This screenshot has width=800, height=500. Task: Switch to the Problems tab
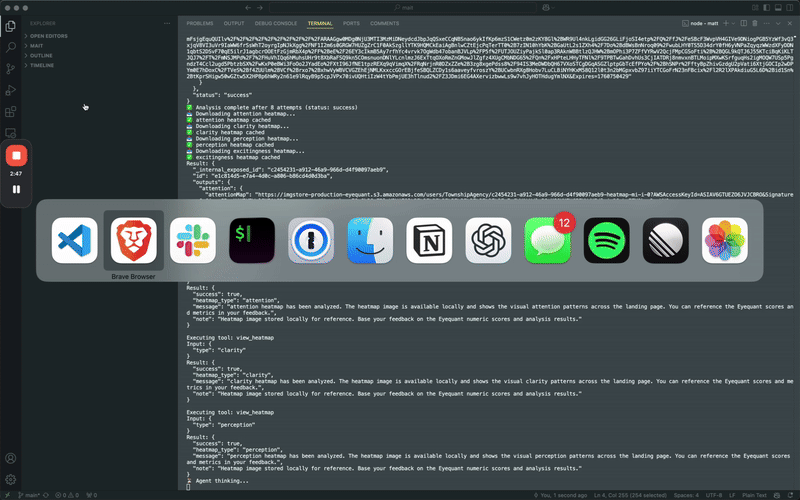[200, 22]
